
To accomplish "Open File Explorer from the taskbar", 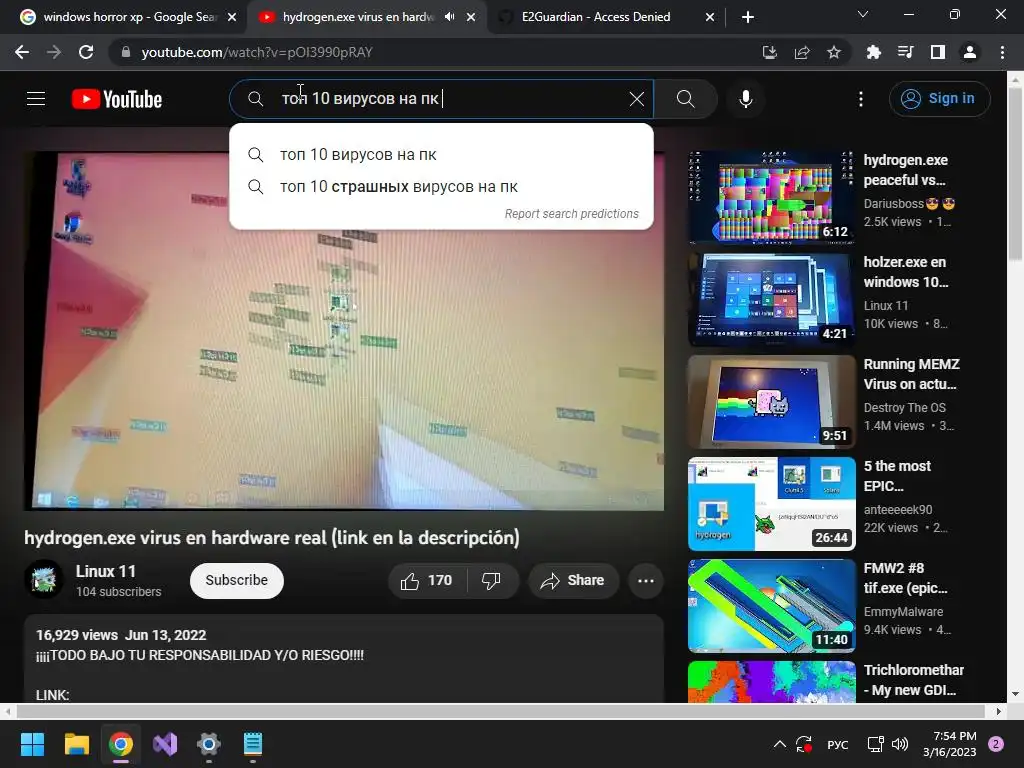I will (x=77, y=744).
